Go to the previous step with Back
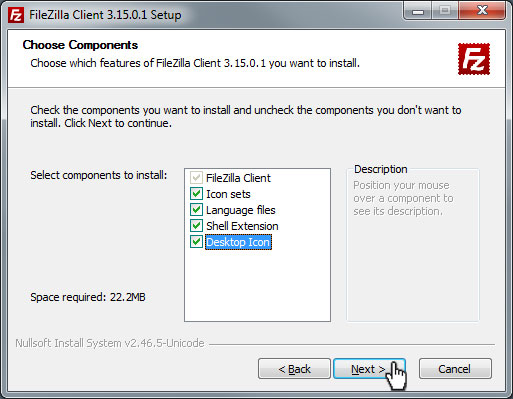This screenshot has height=399, width=513. click(x=294, y=369)
